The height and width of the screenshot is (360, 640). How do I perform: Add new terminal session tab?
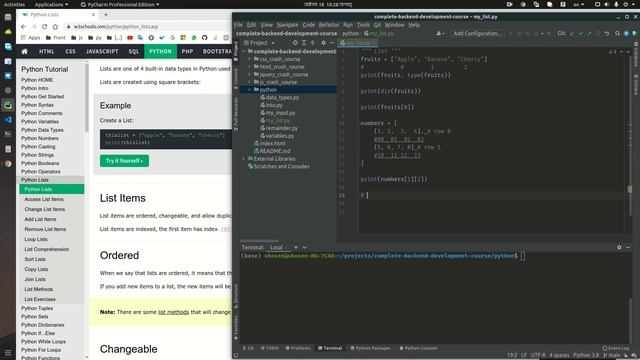(x=296, y=247)
